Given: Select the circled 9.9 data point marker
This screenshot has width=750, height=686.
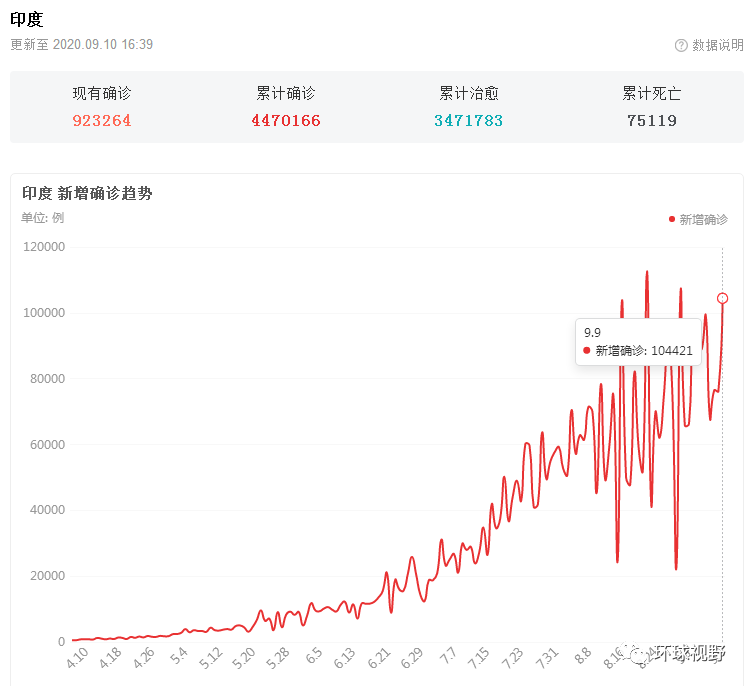Looking at the screenshot, I should click(x=722, y=298).
